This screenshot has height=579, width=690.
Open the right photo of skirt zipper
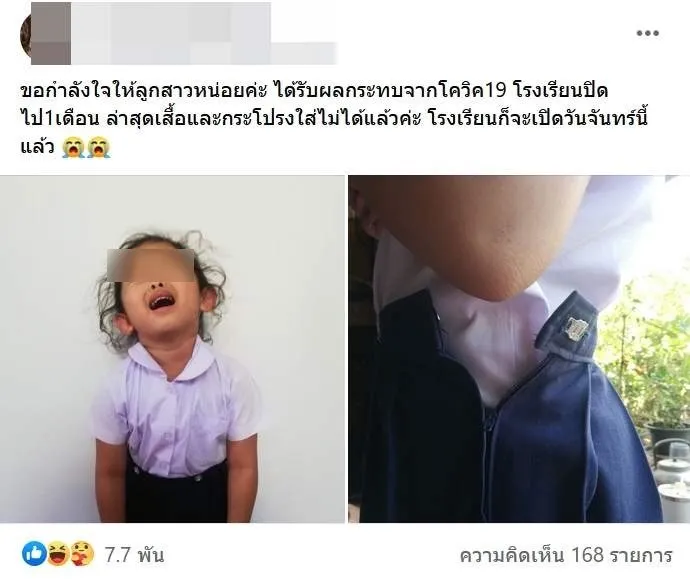519,349
